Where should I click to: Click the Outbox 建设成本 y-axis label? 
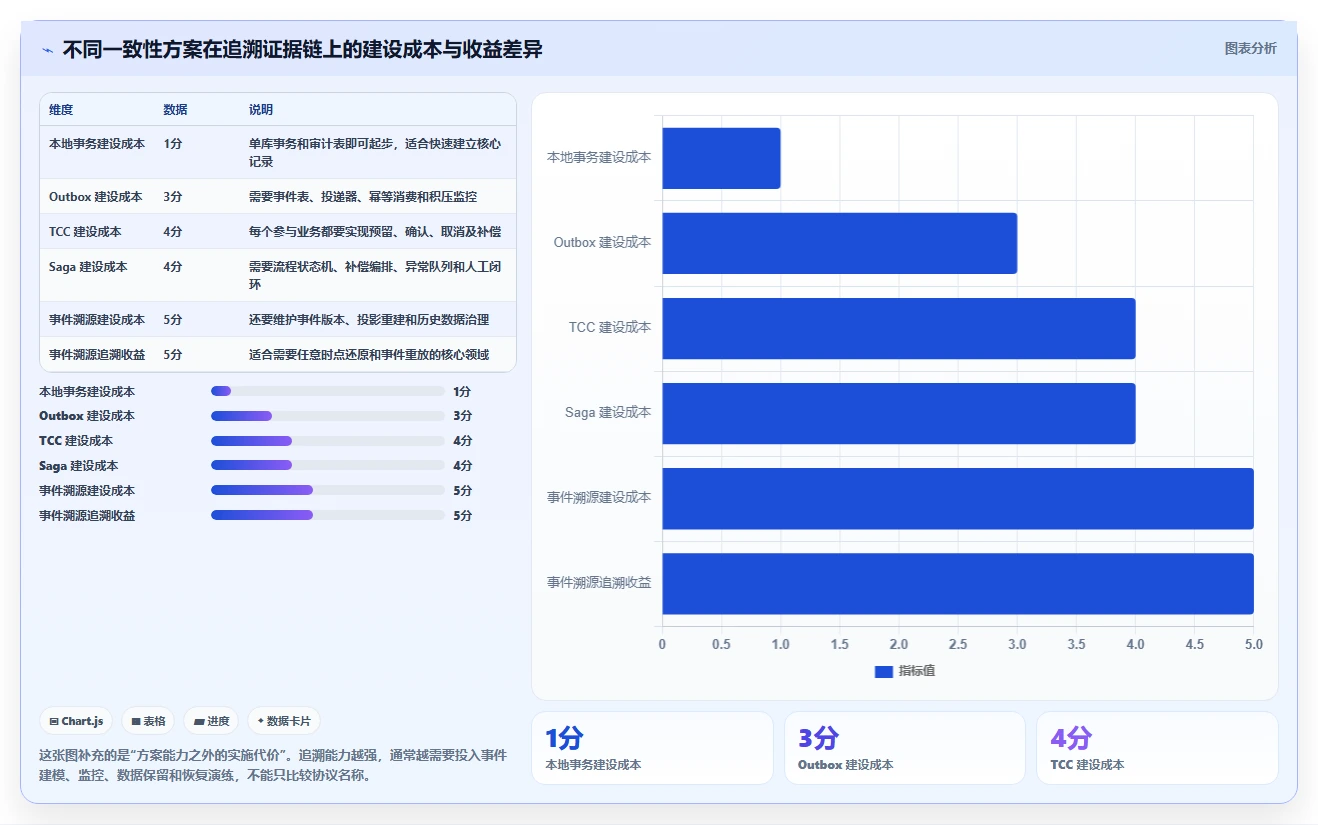click(x=602, y=243)
